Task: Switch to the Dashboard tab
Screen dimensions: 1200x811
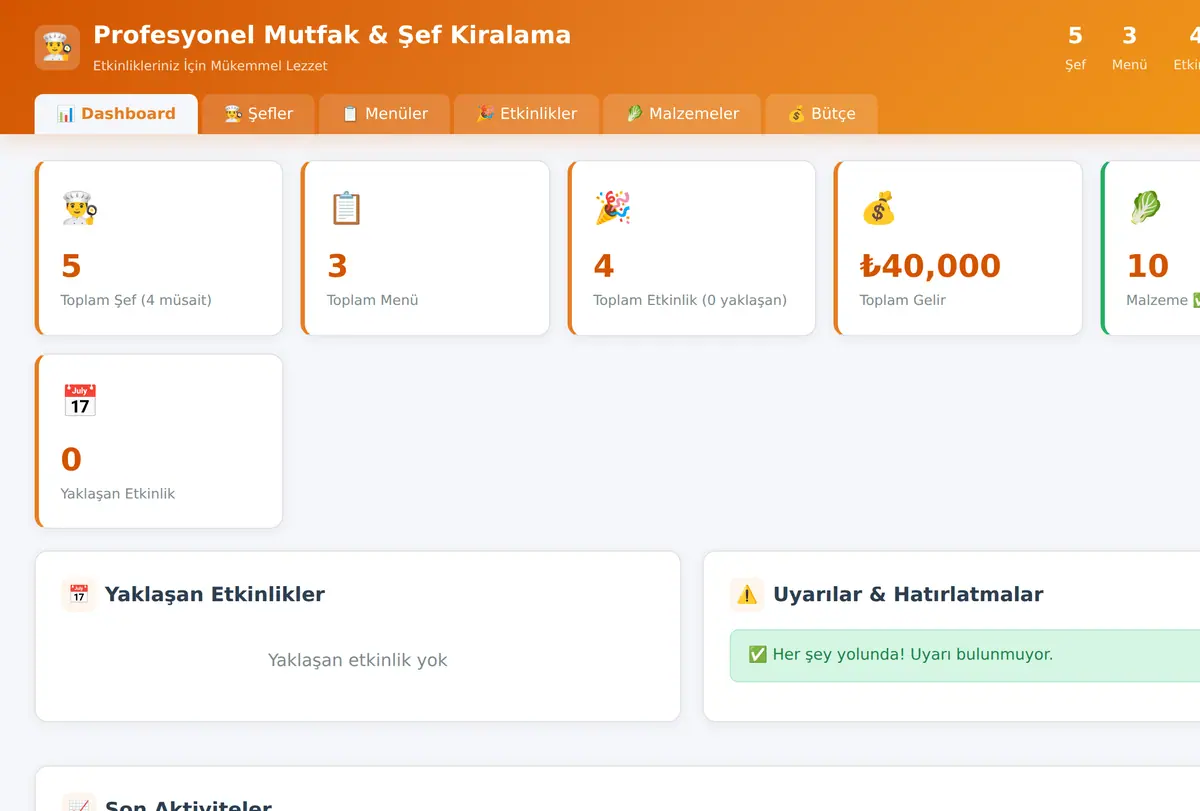Action: click(116, 114)
